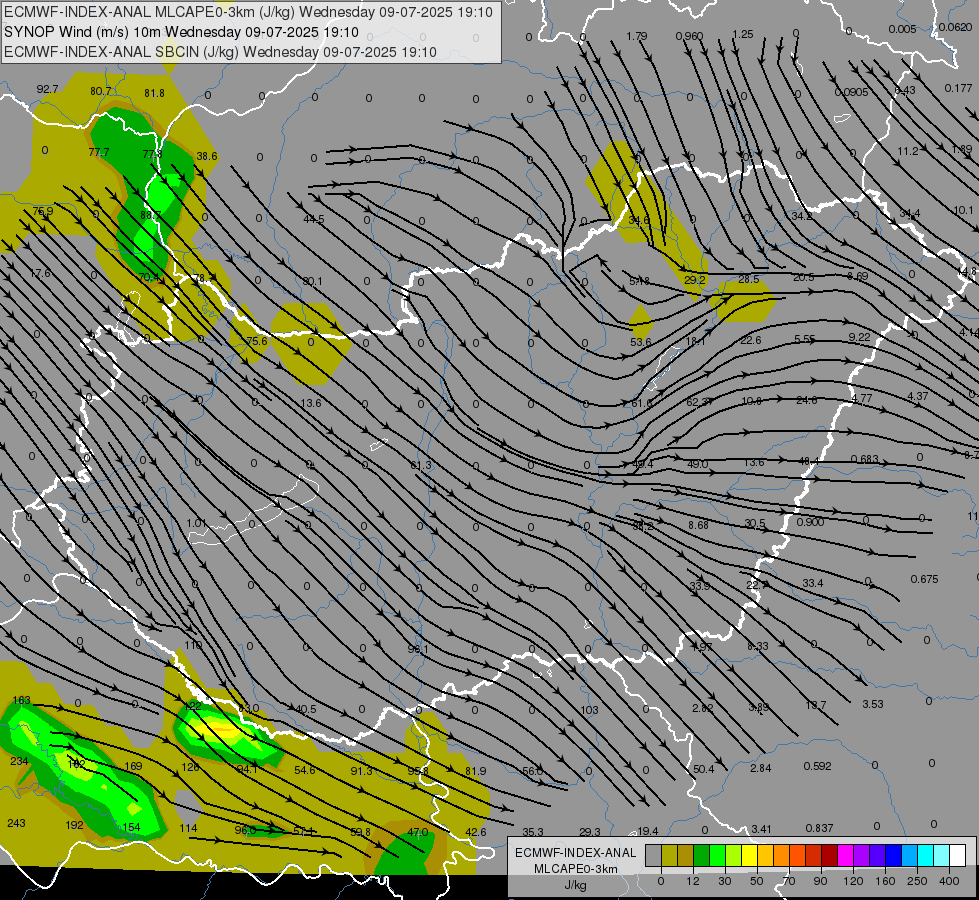The image size is (979, 900).
Task: Click the map value '3.41'
Action: 761,829
